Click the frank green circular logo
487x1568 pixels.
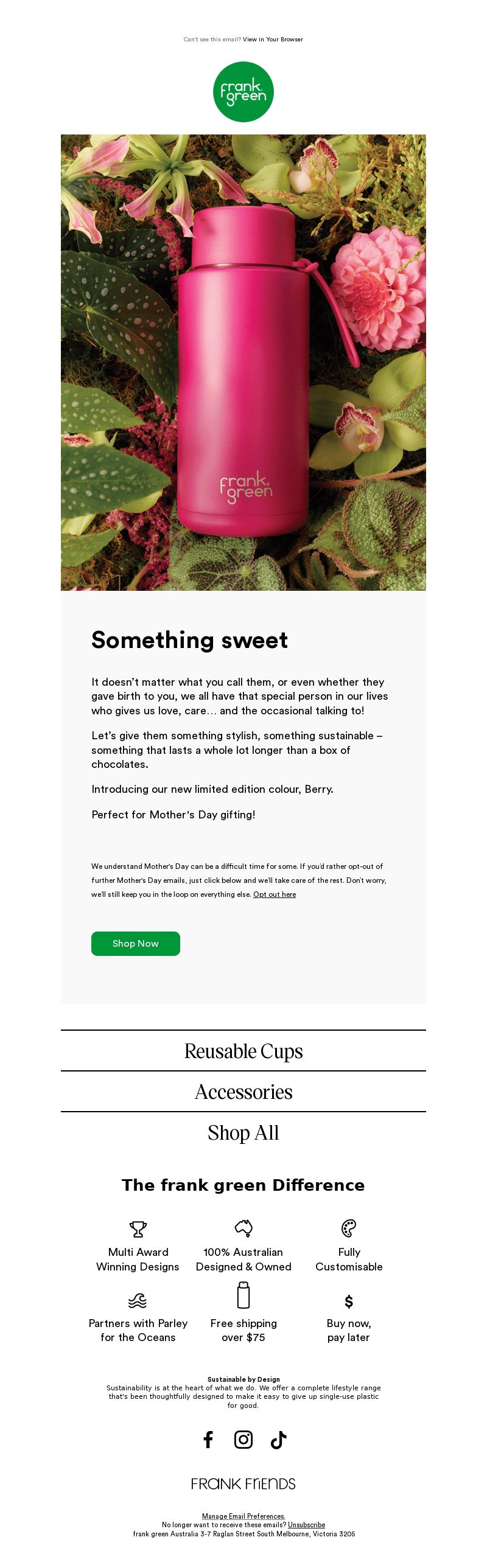click(243, 92)
